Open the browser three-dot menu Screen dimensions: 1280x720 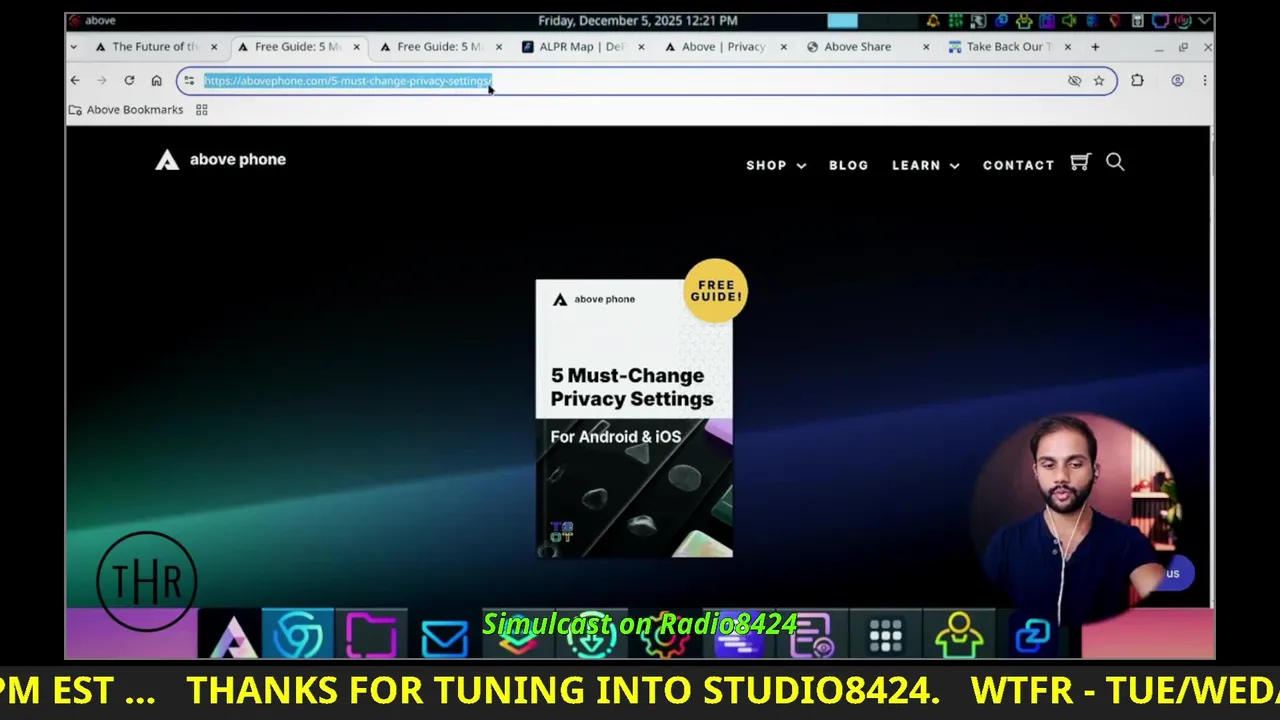[1204, 80]
